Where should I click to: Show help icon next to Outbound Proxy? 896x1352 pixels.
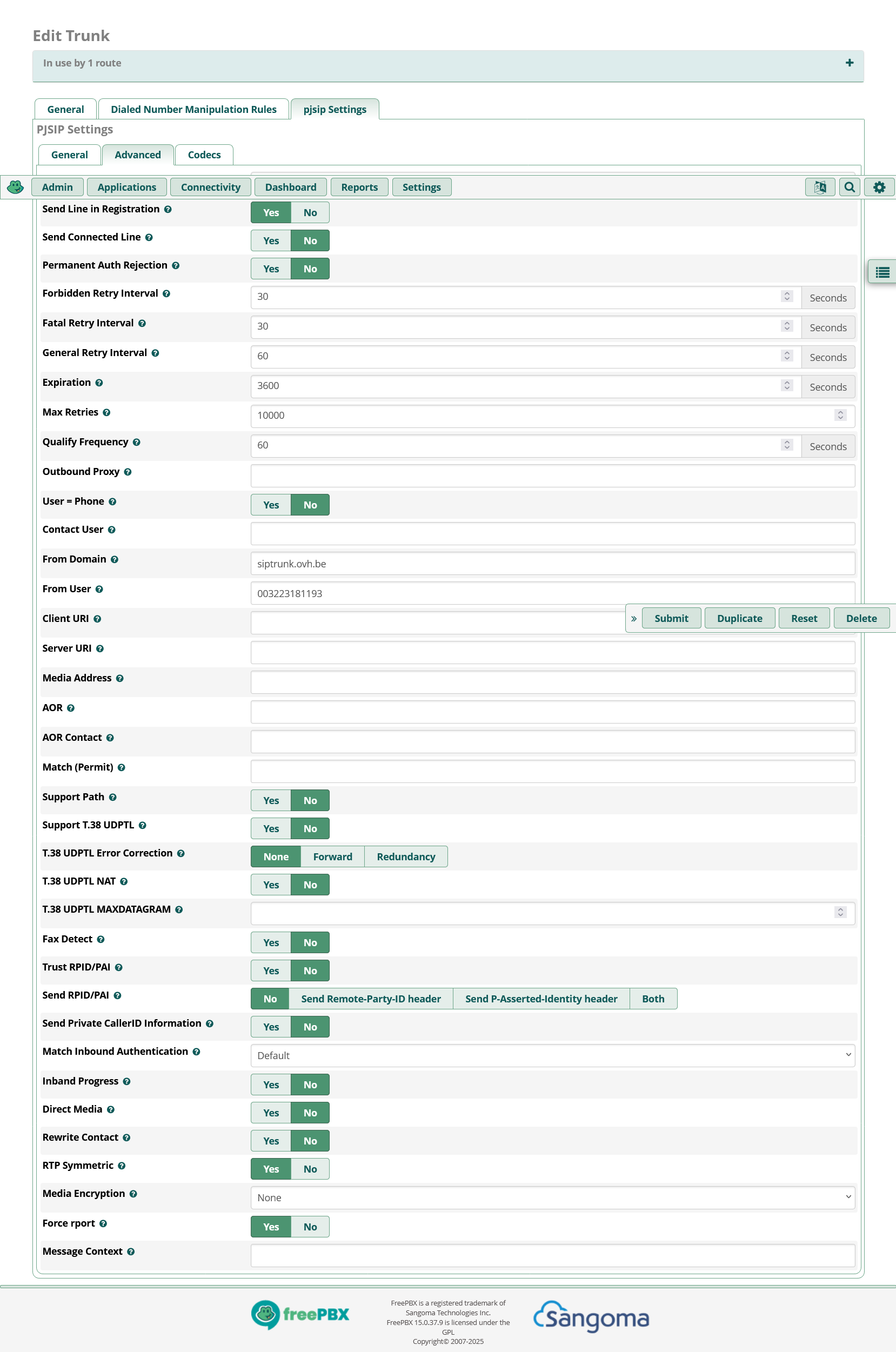click(128, 471)
